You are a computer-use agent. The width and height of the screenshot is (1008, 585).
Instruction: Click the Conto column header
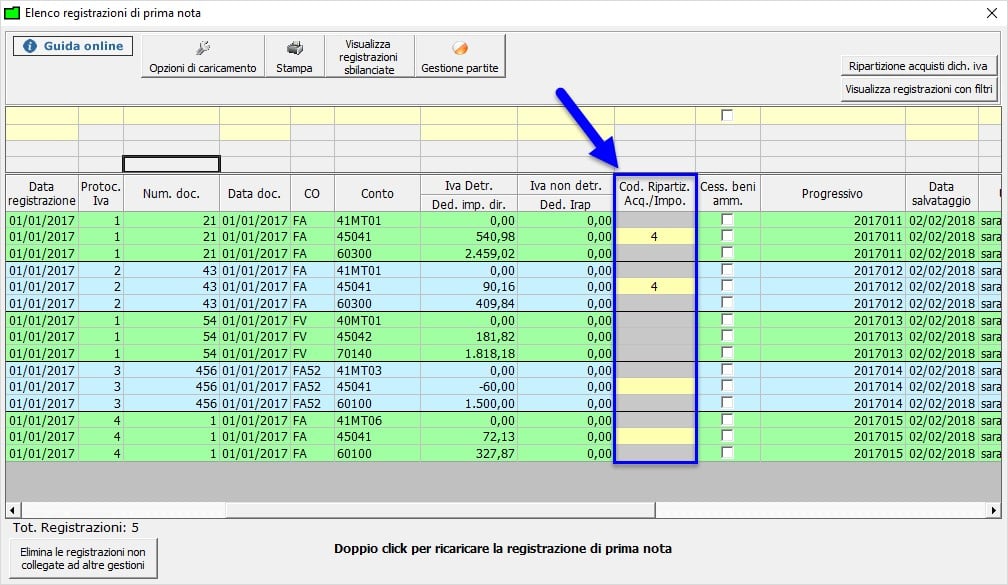coord(377,194)
